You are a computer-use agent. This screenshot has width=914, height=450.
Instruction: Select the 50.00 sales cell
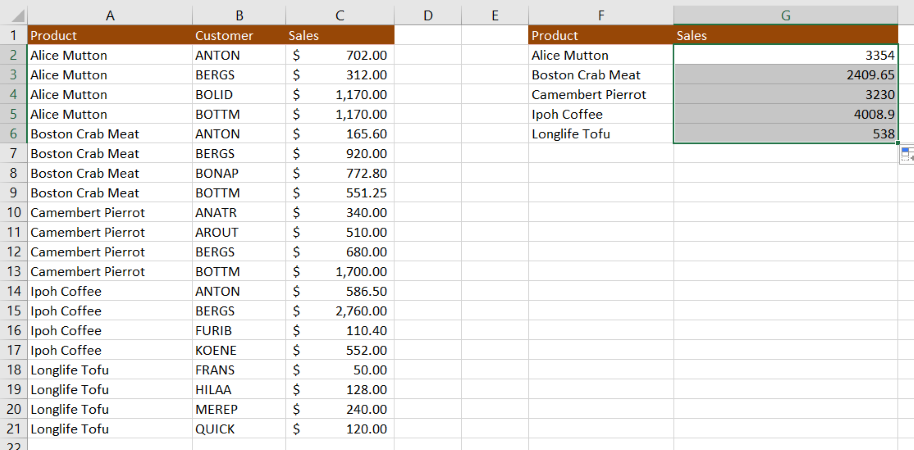point(340,370)
